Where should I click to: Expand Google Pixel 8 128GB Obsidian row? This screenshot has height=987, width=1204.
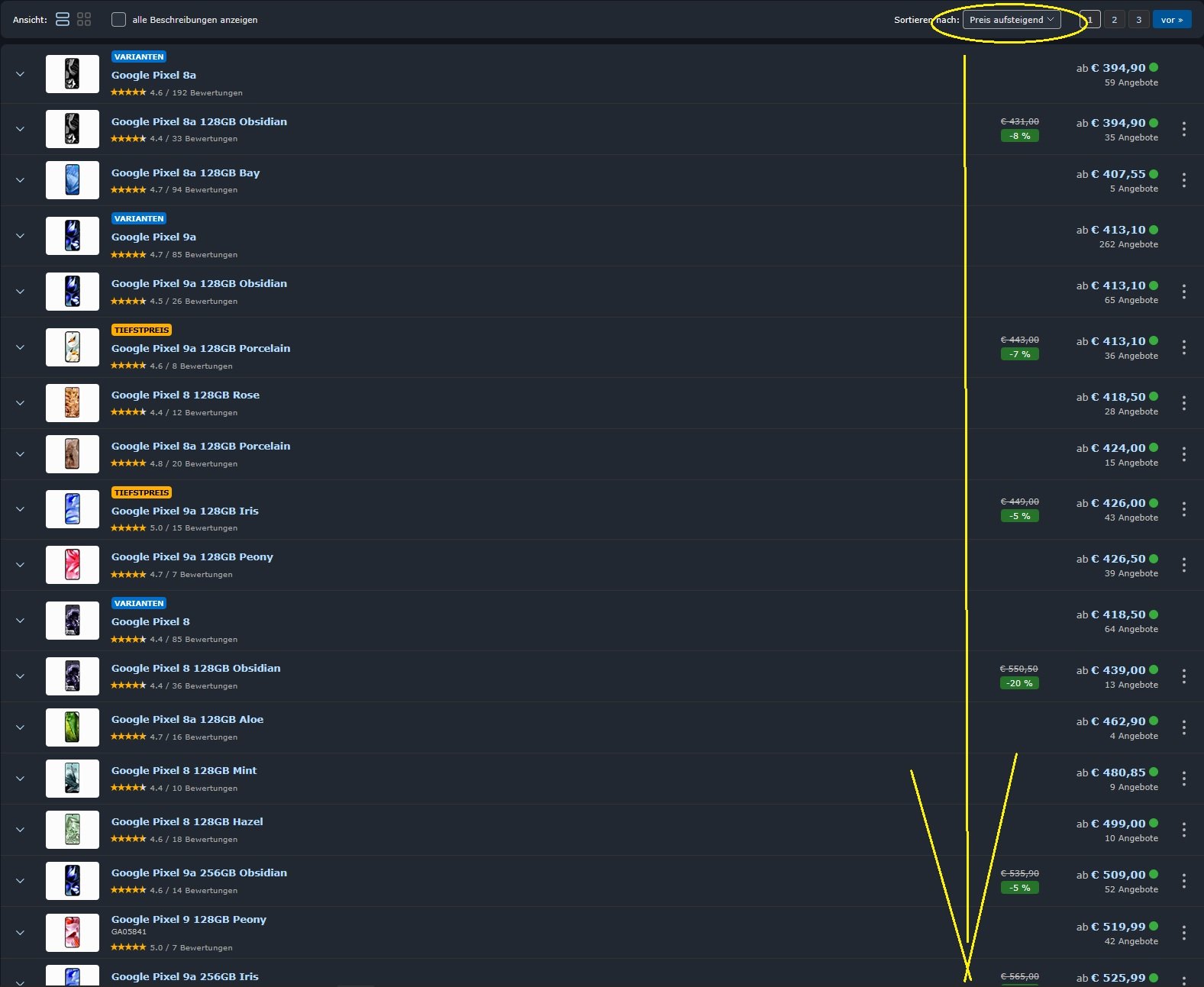pos(20,676)
